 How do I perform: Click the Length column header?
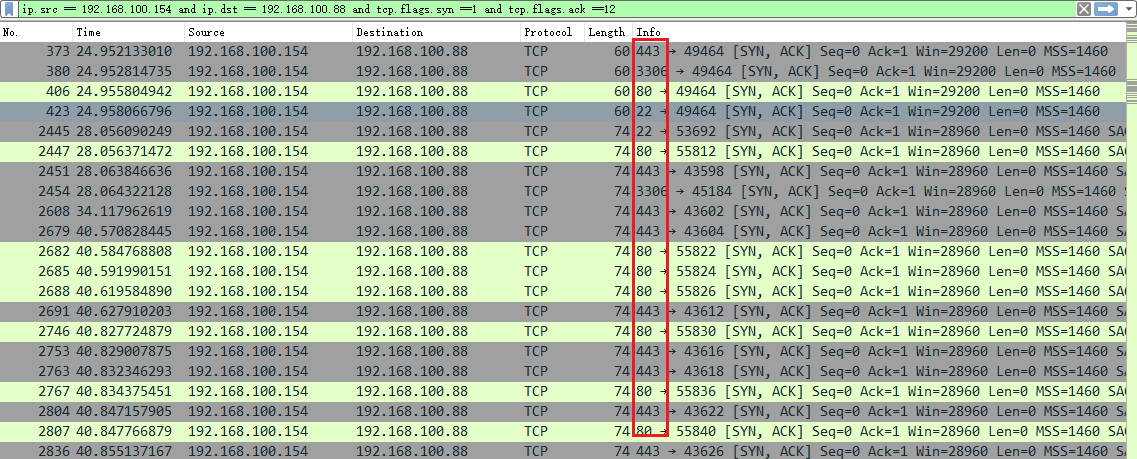tap(607, 33)
